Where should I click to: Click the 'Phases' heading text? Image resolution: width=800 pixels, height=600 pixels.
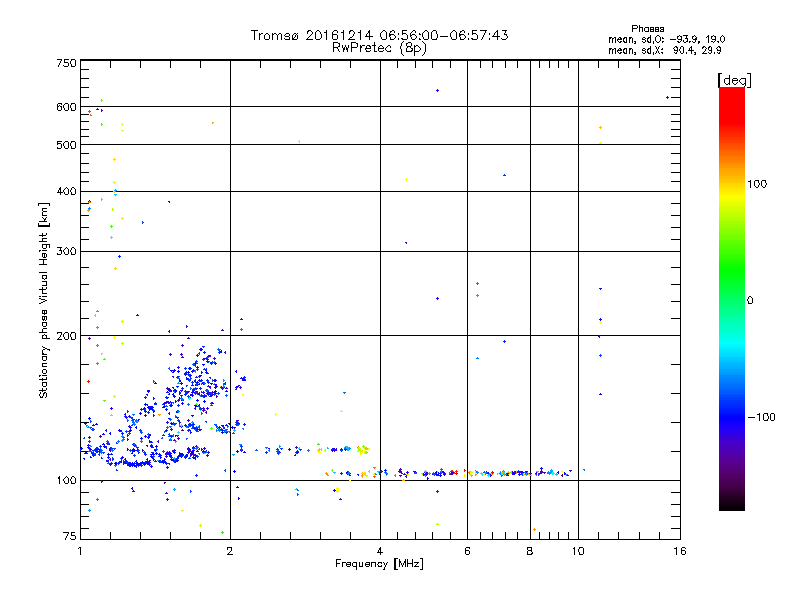pos(647,29)
